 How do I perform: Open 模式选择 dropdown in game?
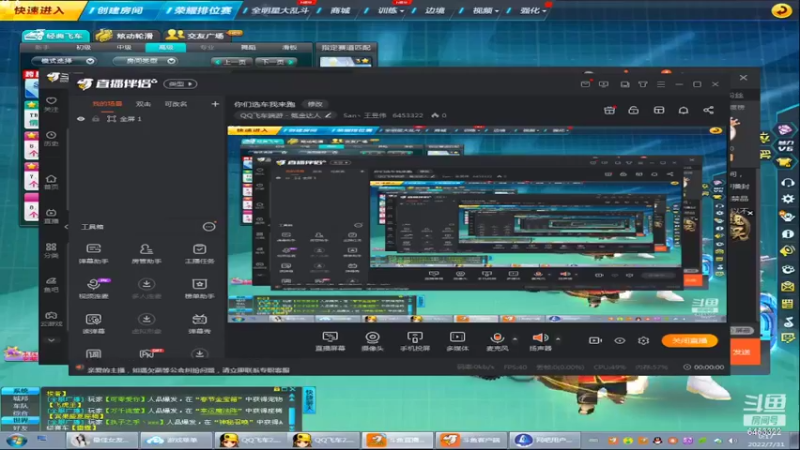pos(63,61)
